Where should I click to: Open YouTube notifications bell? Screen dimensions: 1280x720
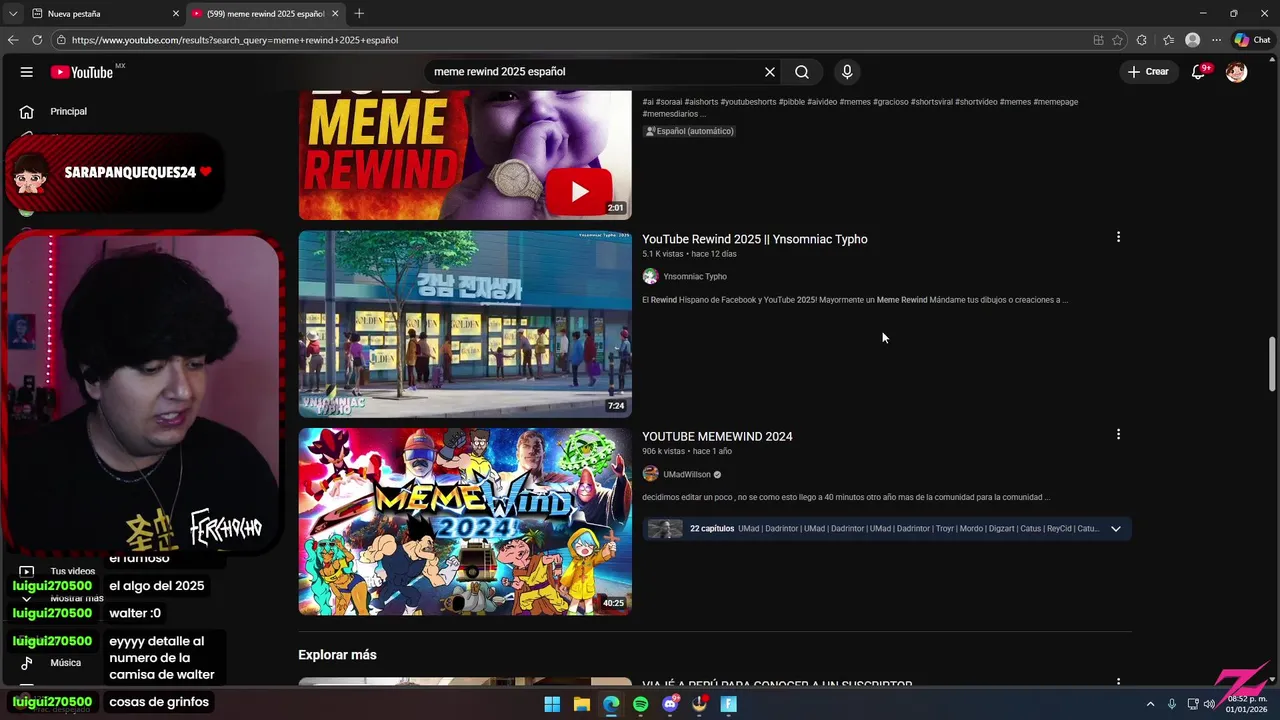click(x=1199, y=72)
